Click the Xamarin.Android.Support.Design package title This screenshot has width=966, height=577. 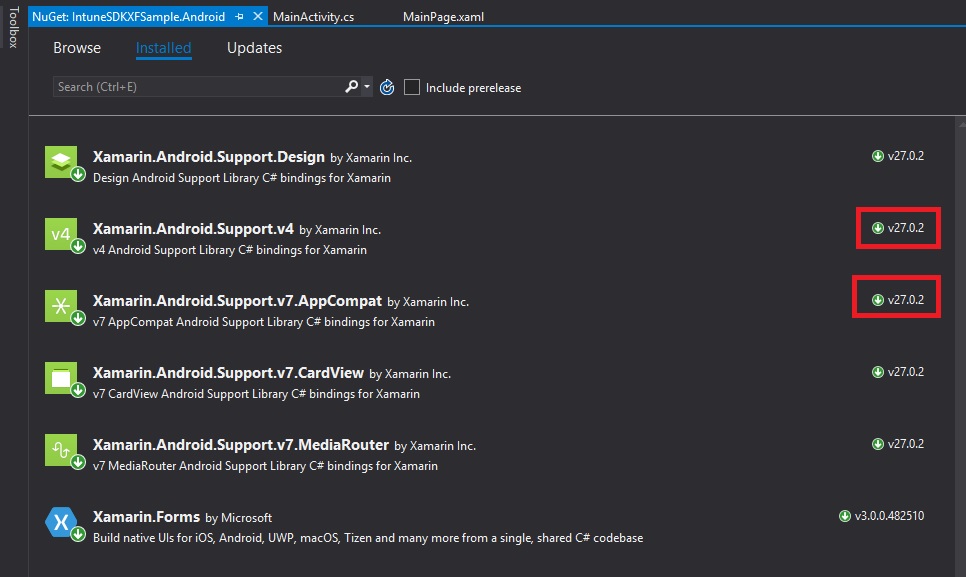(209, 157)
